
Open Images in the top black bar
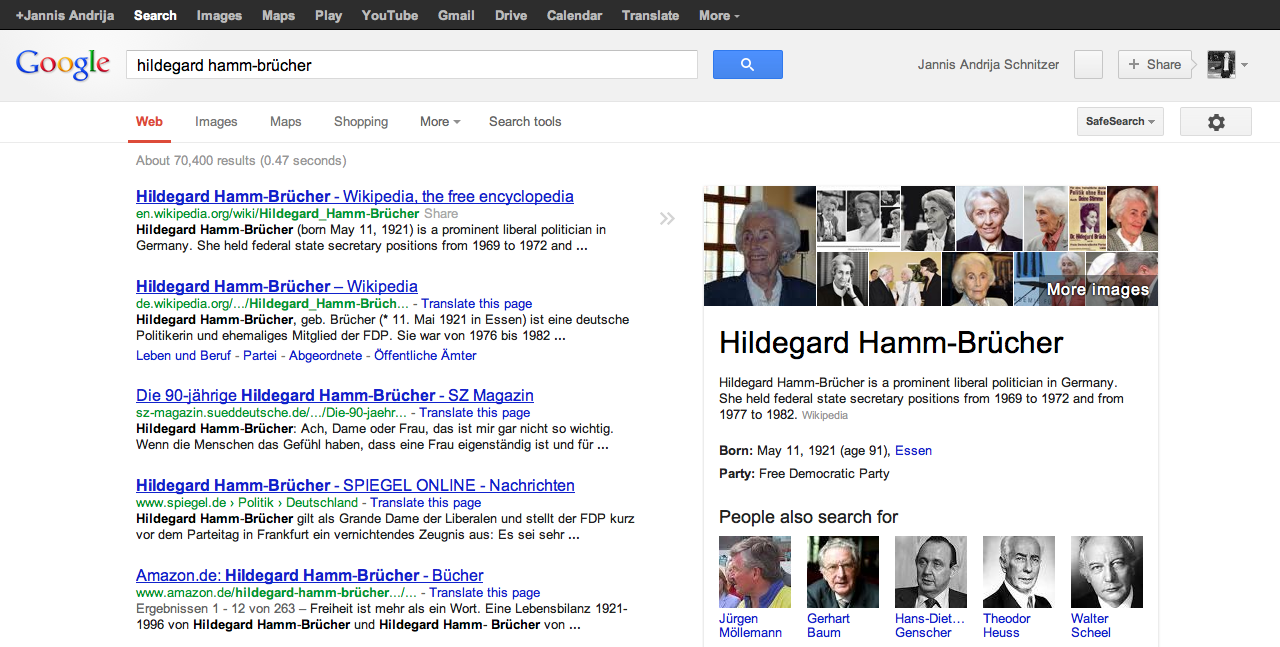(x=219, y=15)
